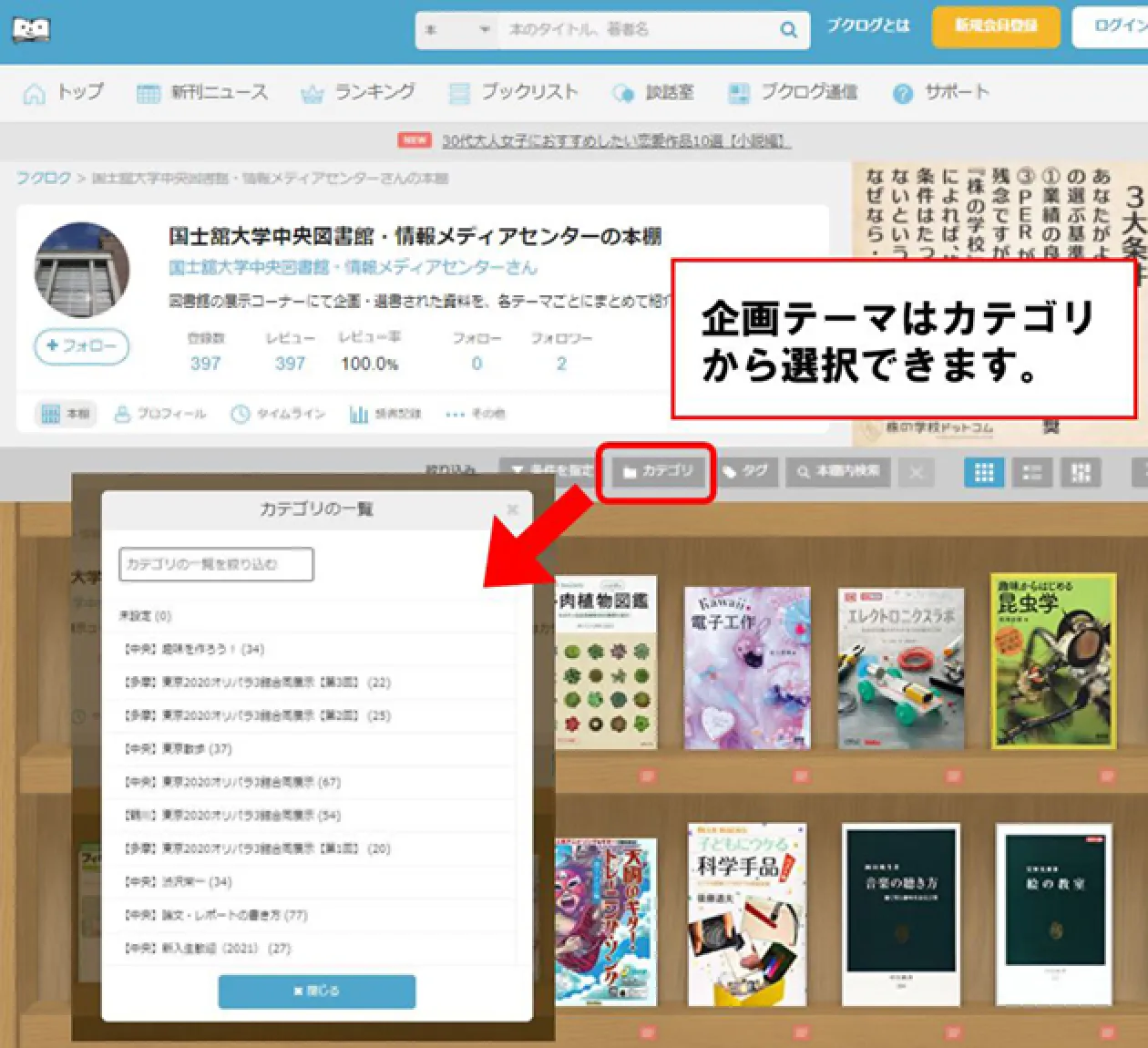Open follow count 0 under フォロー

coord(477,363)
